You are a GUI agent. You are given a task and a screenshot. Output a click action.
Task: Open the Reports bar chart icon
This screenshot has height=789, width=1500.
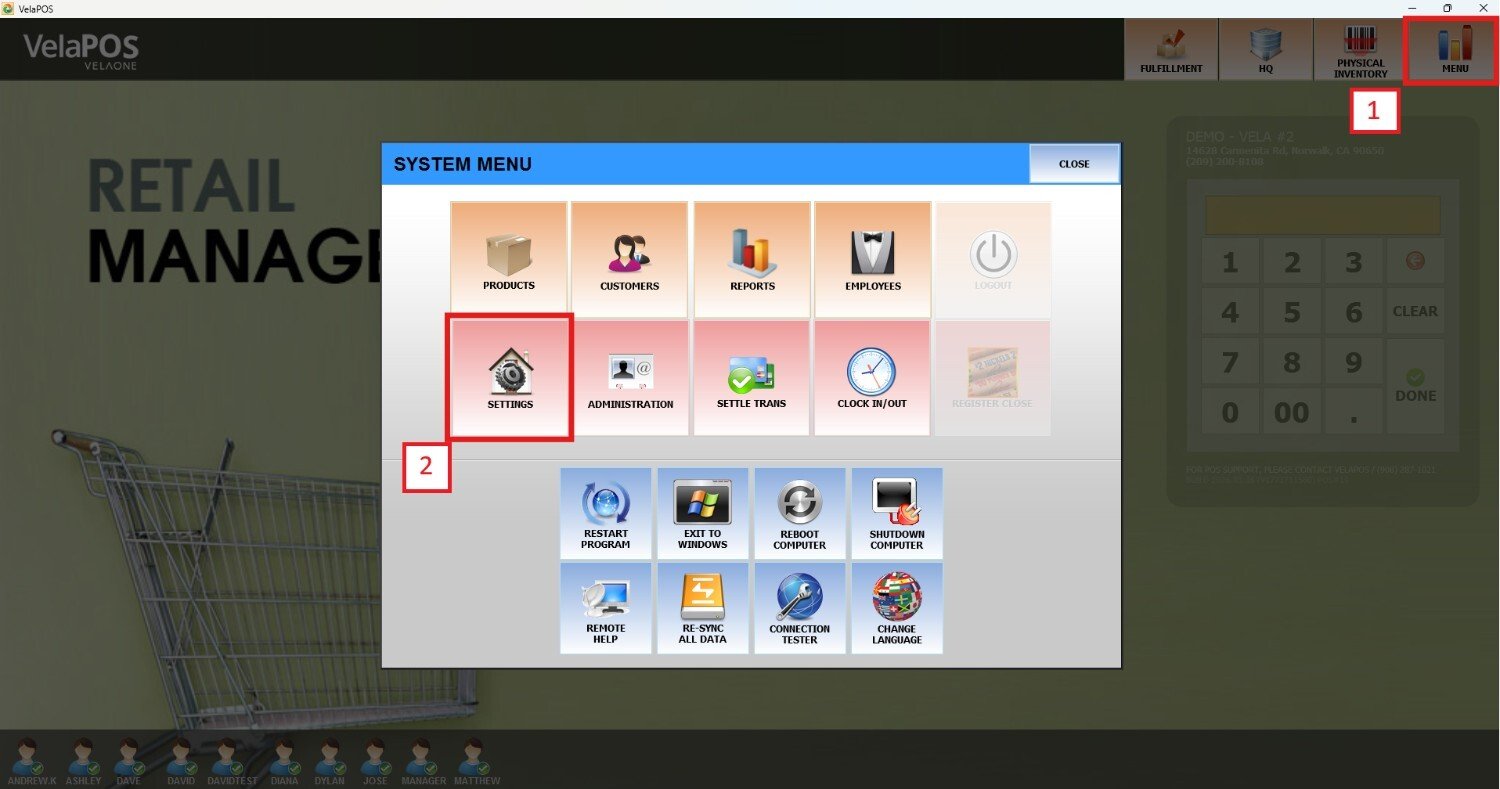point(752,259)
